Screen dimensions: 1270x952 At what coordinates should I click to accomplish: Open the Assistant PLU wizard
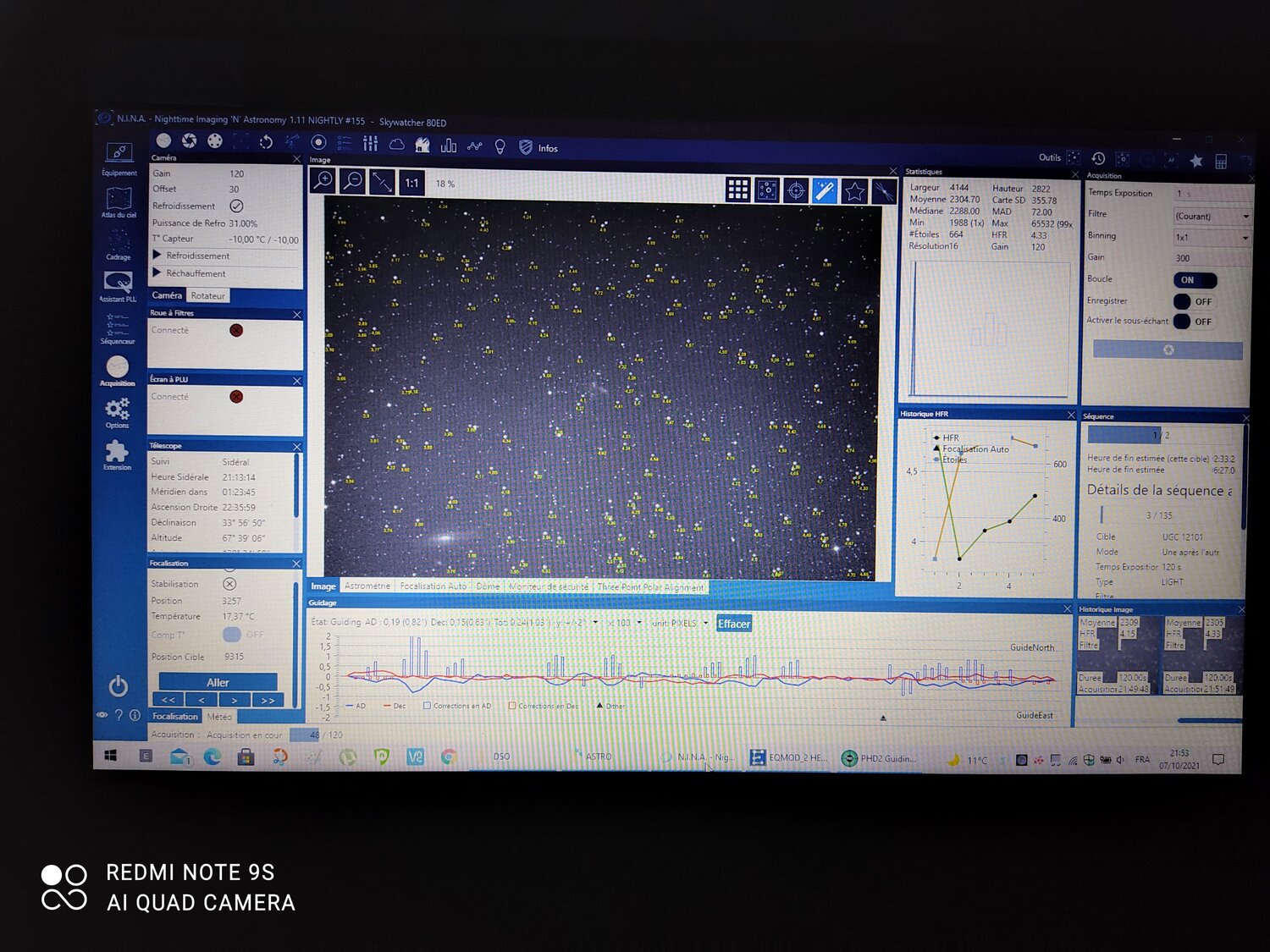(118, 286)
